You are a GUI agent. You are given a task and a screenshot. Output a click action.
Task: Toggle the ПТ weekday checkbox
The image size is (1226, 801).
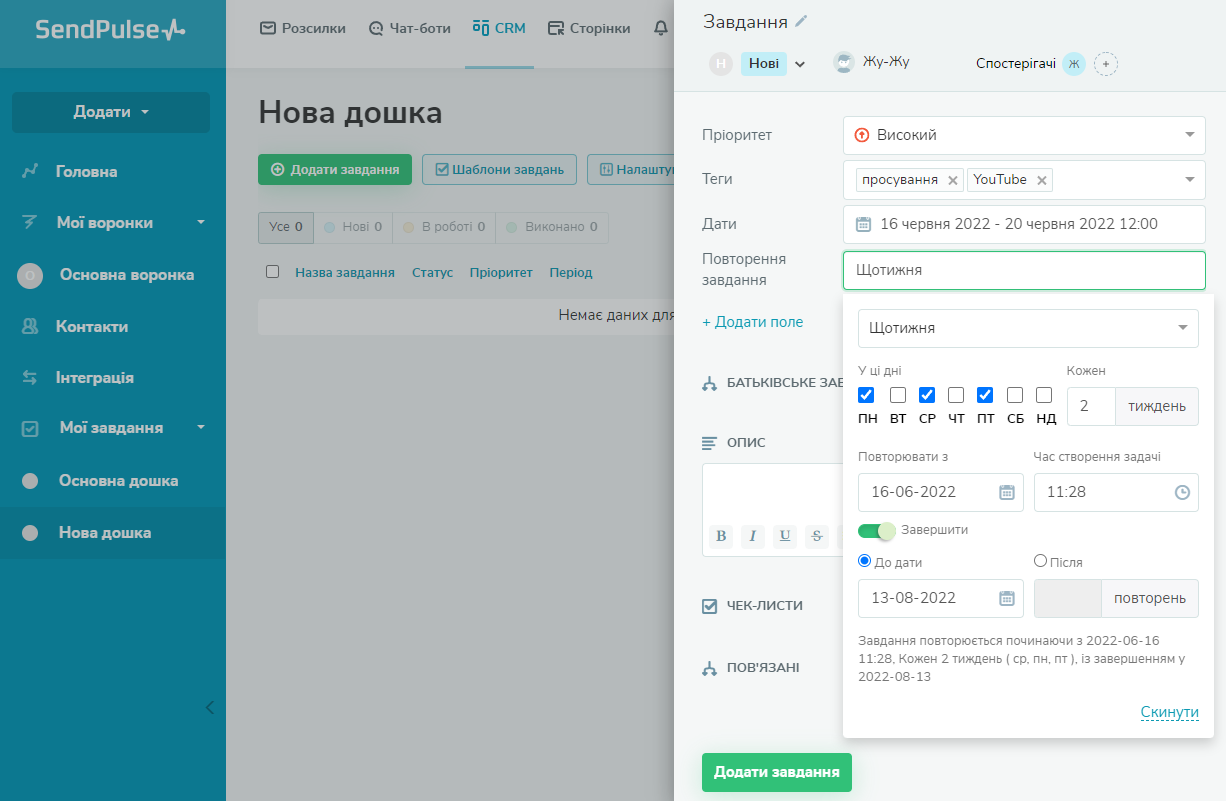tap(985, 395)
